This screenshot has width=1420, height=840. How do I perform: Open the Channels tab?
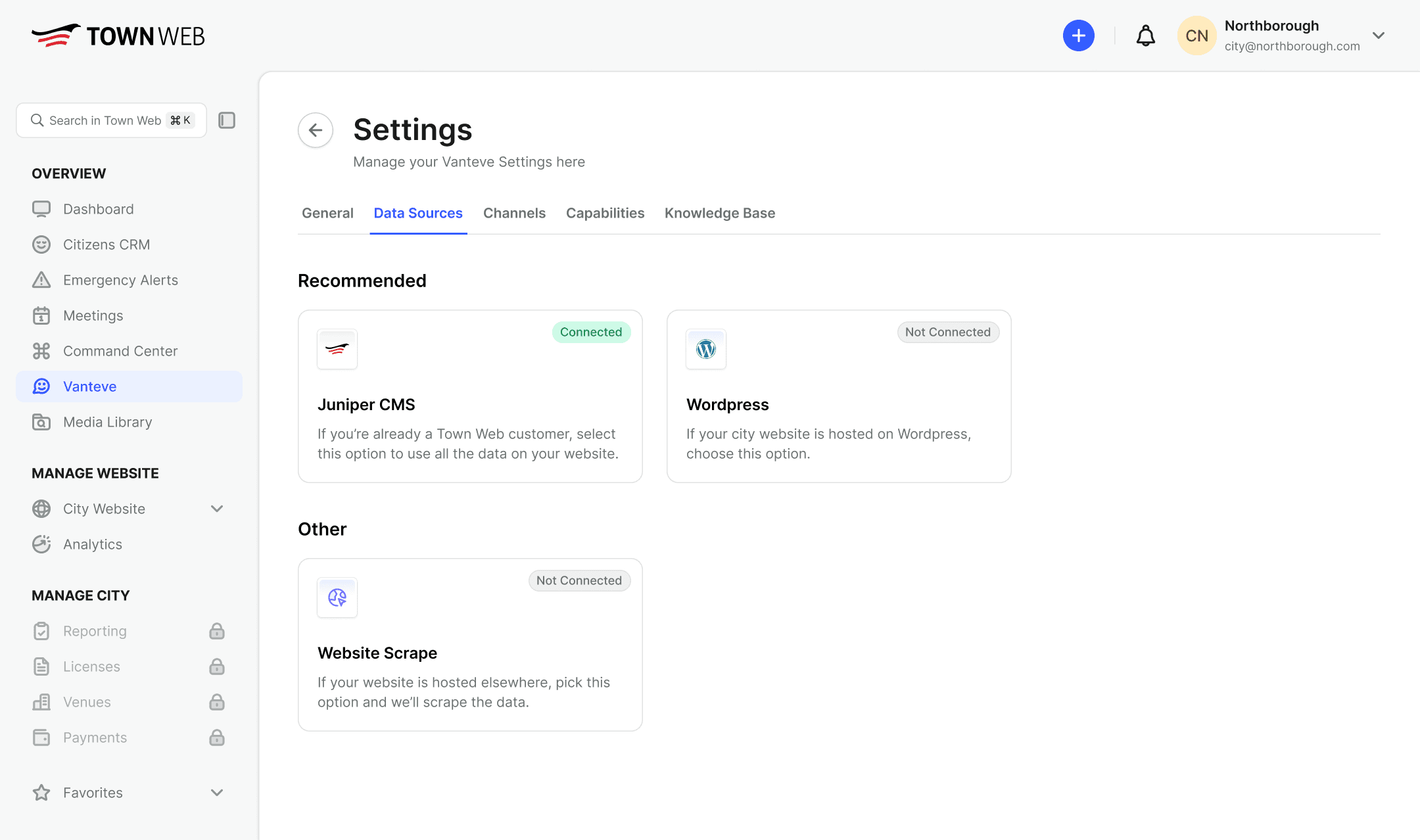pyautogui.click(x=514, y=213)
